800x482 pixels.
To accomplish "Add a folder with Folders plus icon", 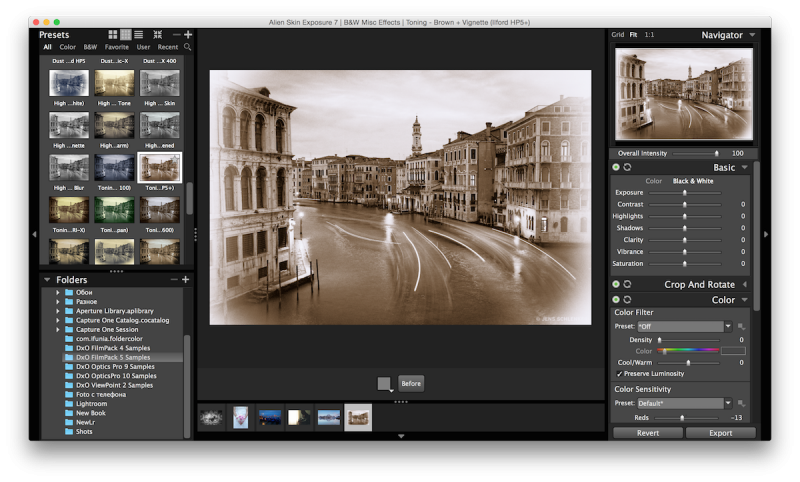I will (186, 280).
